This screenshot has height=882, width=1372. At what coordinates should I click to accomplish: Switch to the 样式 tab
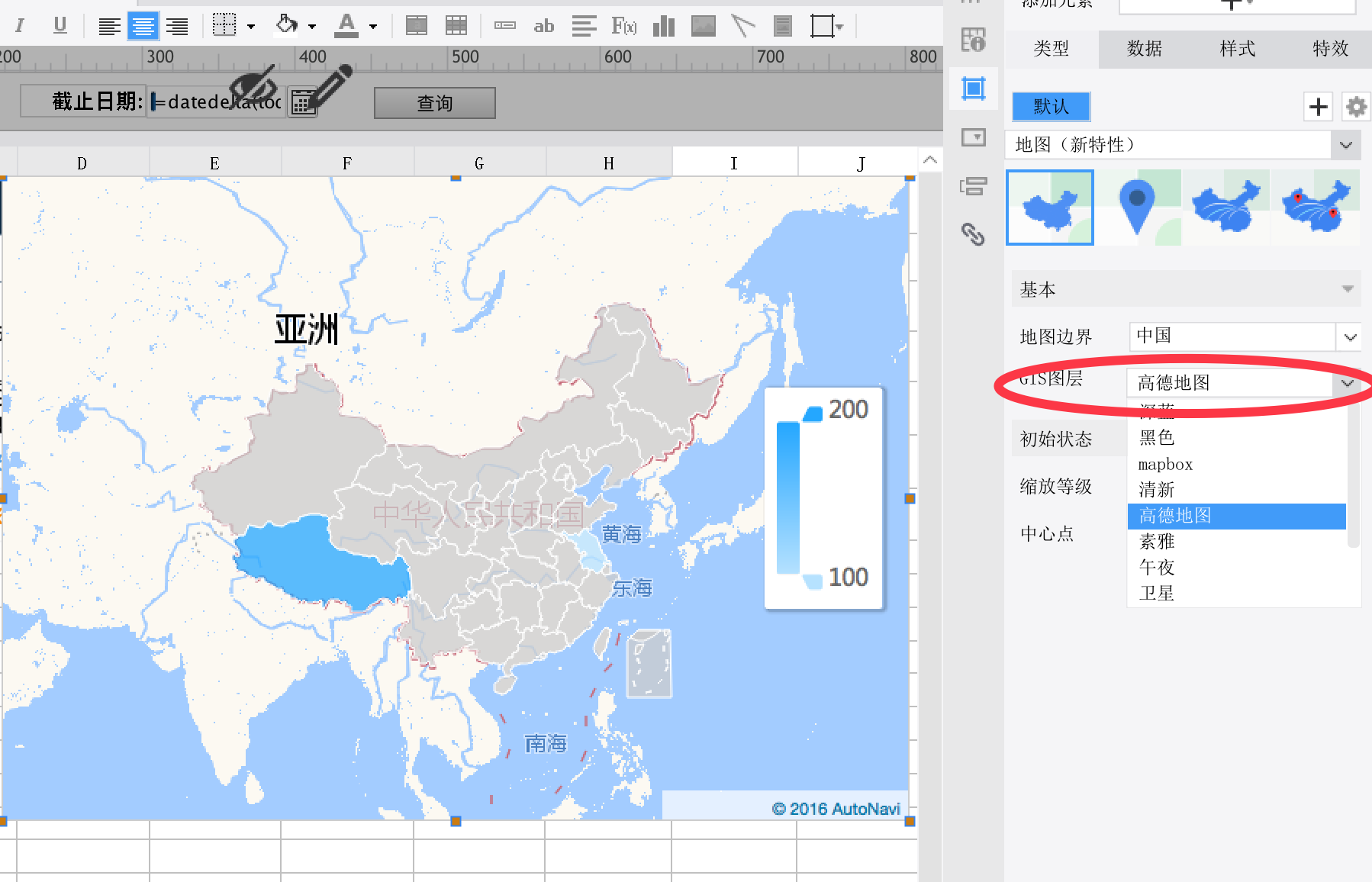[1238, 49]
